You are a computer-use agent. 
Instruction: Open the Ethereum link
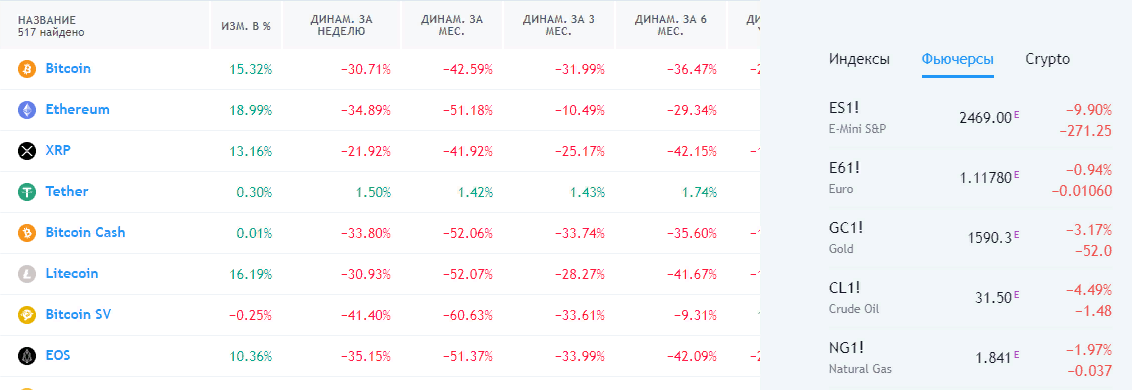click(x=77, y=110)
